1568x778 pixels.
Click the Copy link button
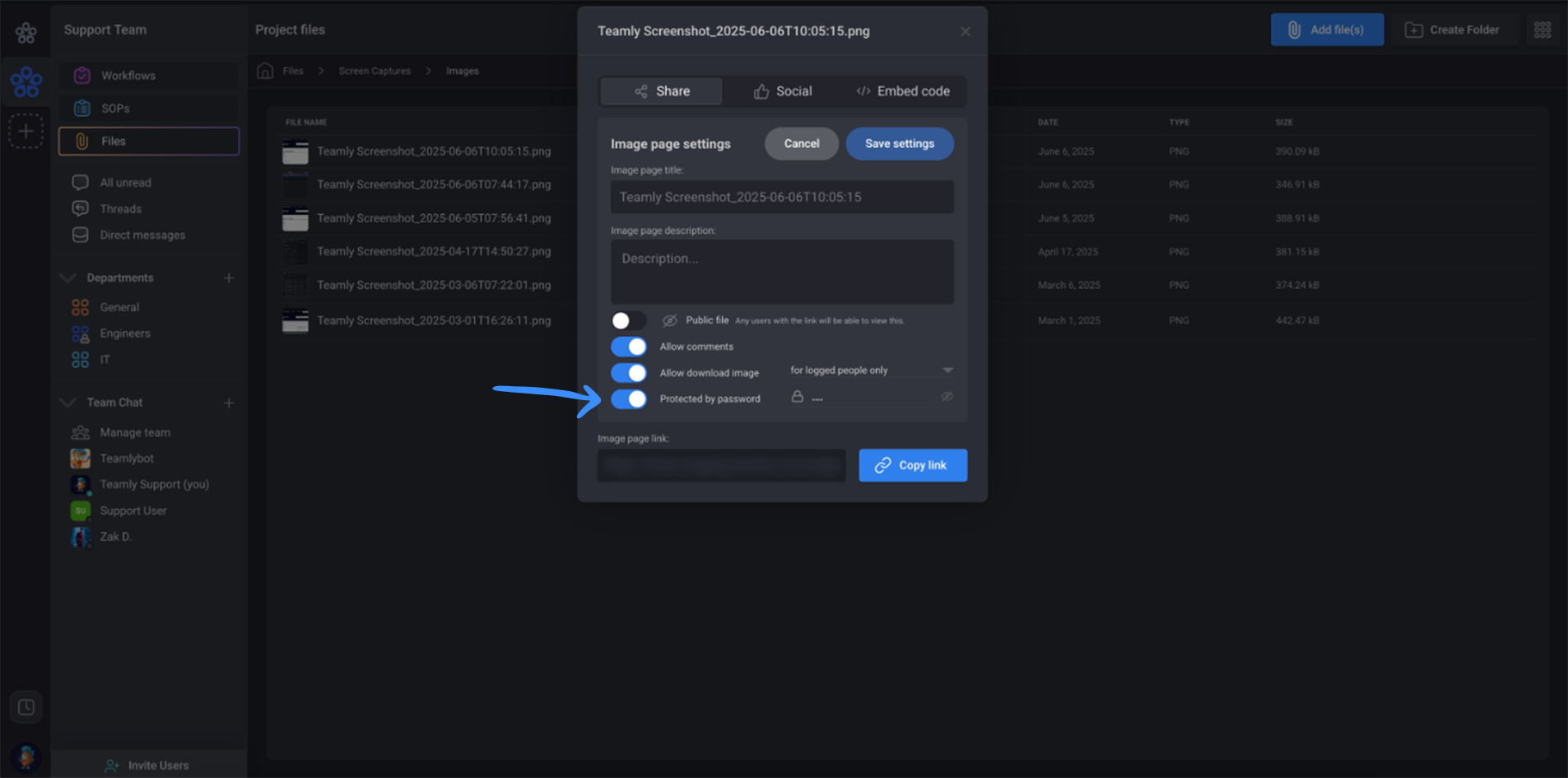(x=913, y=465)
